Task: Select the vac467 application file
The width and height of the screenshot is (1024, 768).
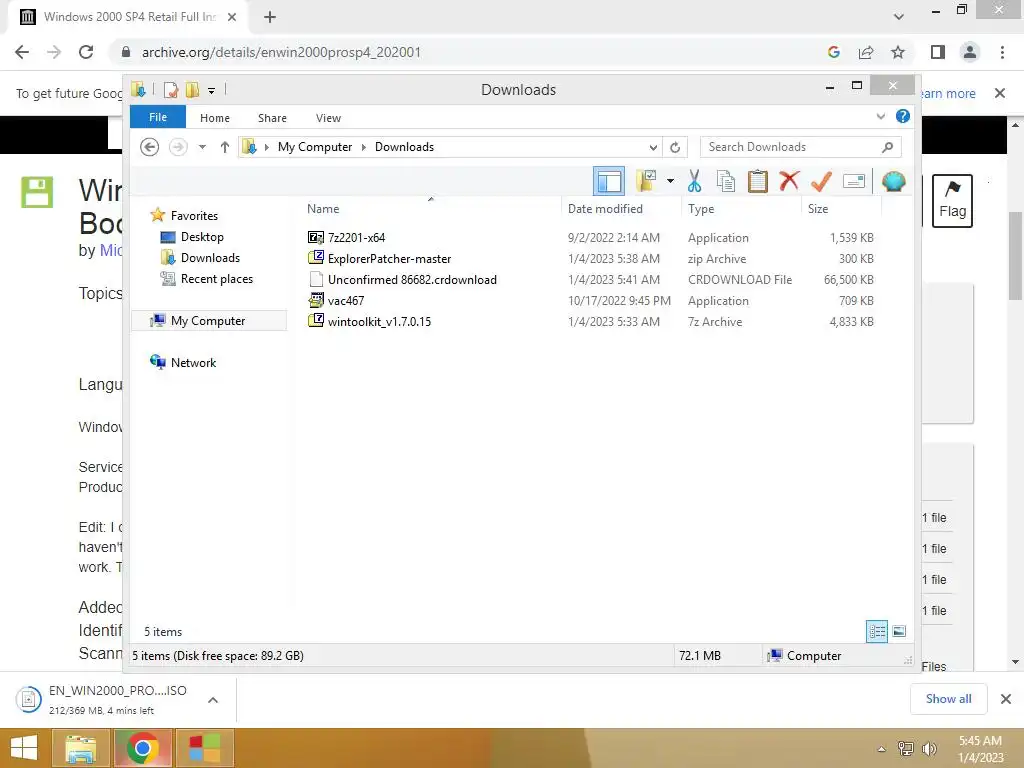Action: click(345, 300)
